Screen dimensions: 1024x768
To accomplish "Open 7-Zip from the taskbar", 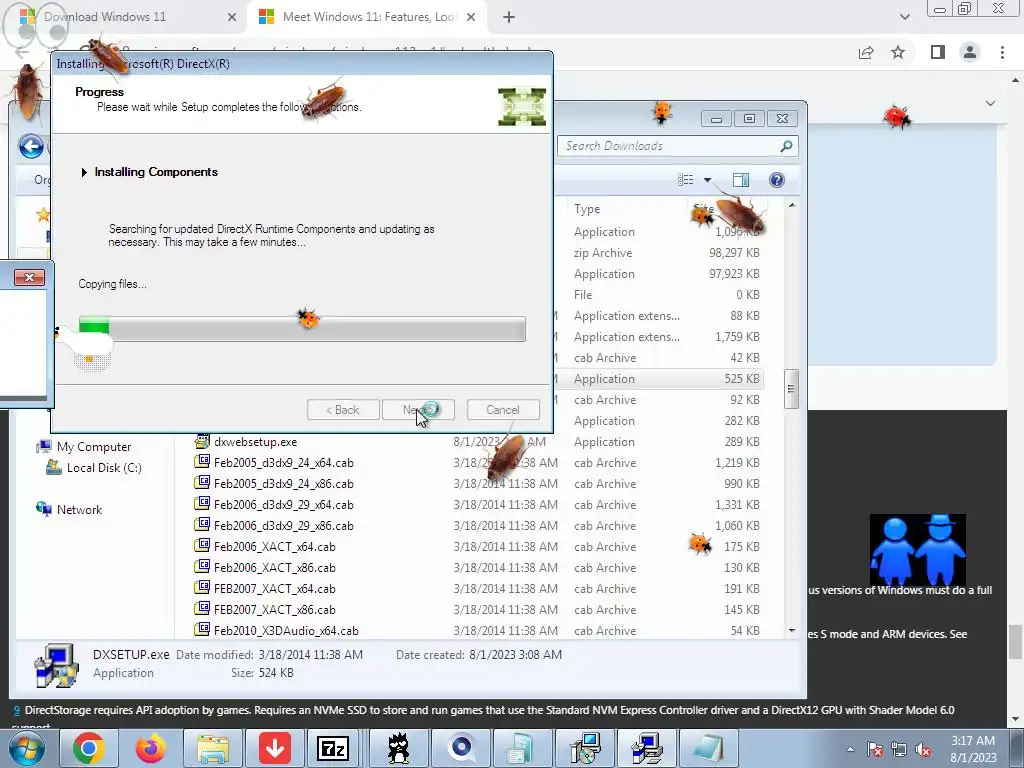I will point(333,748).
